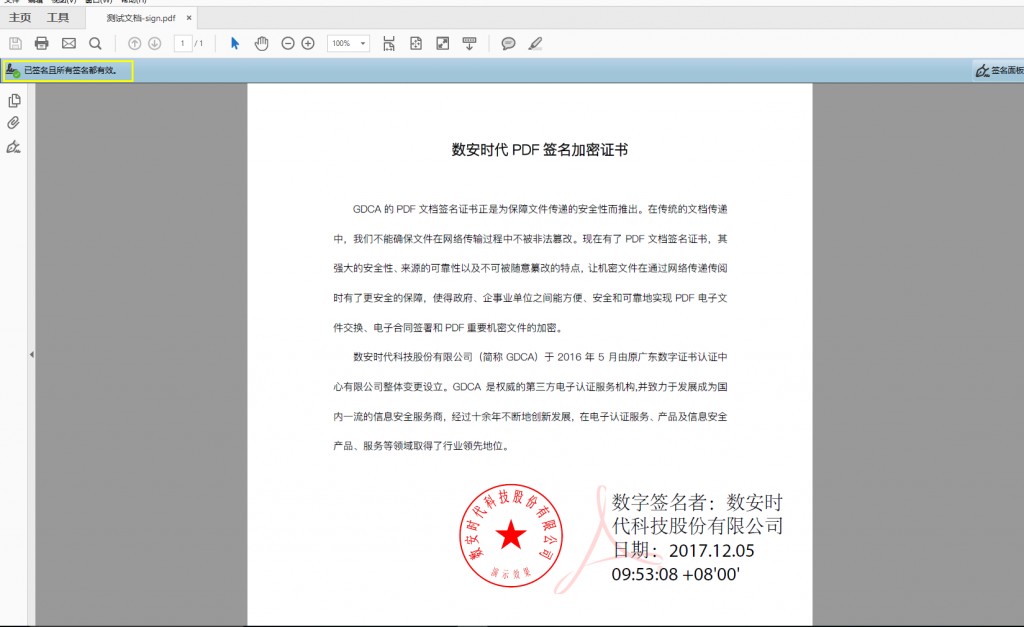
Task: Click the fit-width scrolling mode icon
Action: click(389, 44)
